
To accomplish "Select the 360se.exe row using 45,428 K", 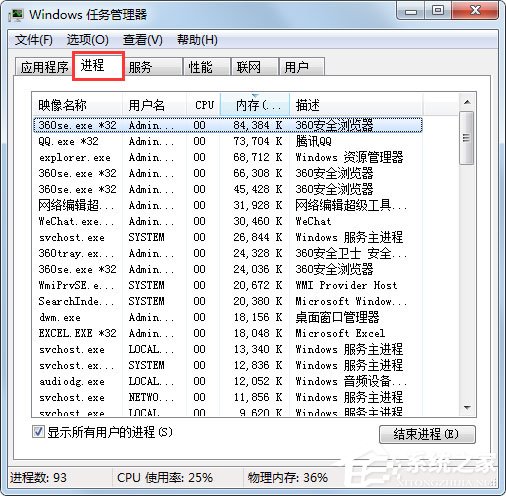I will (x=228, y=189).
